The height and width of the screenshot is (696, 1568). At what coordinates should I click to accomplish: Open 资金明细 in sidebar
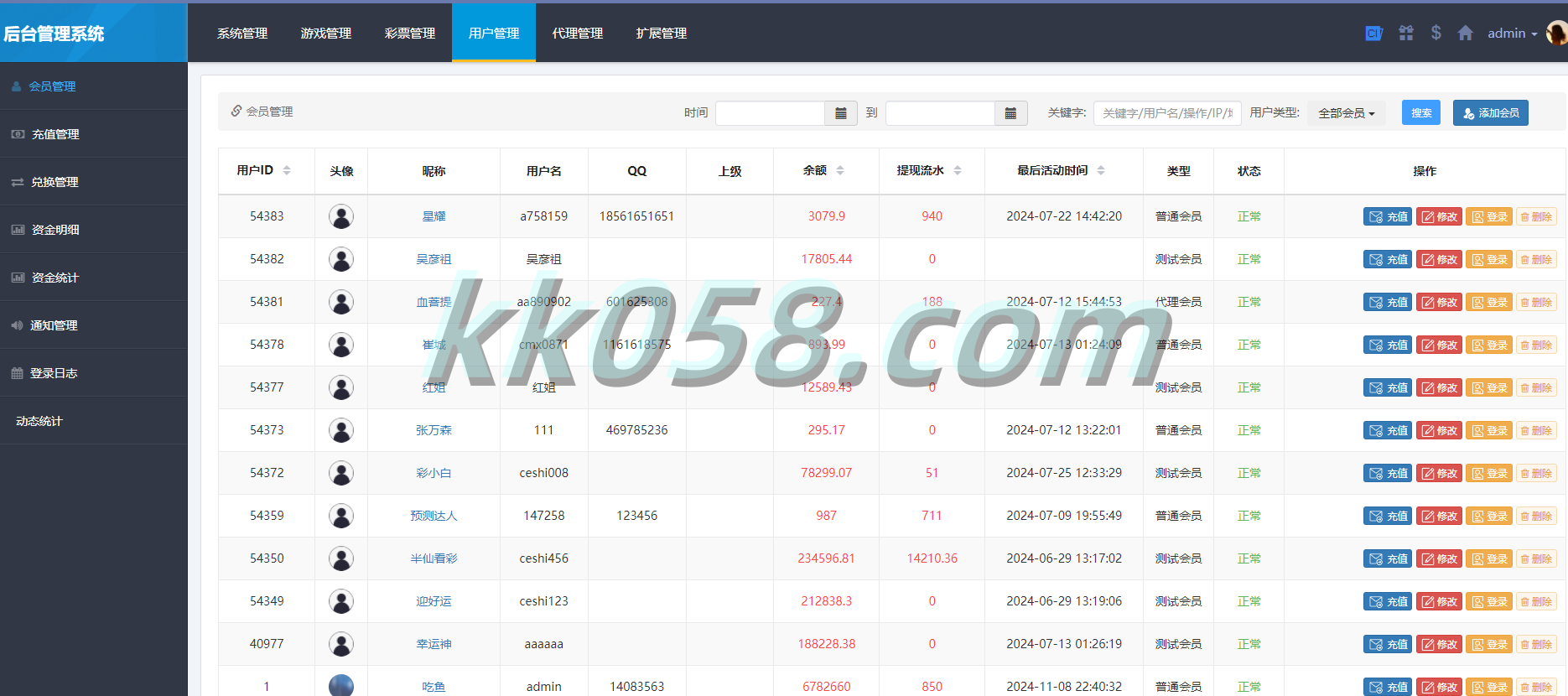[93, 230]
